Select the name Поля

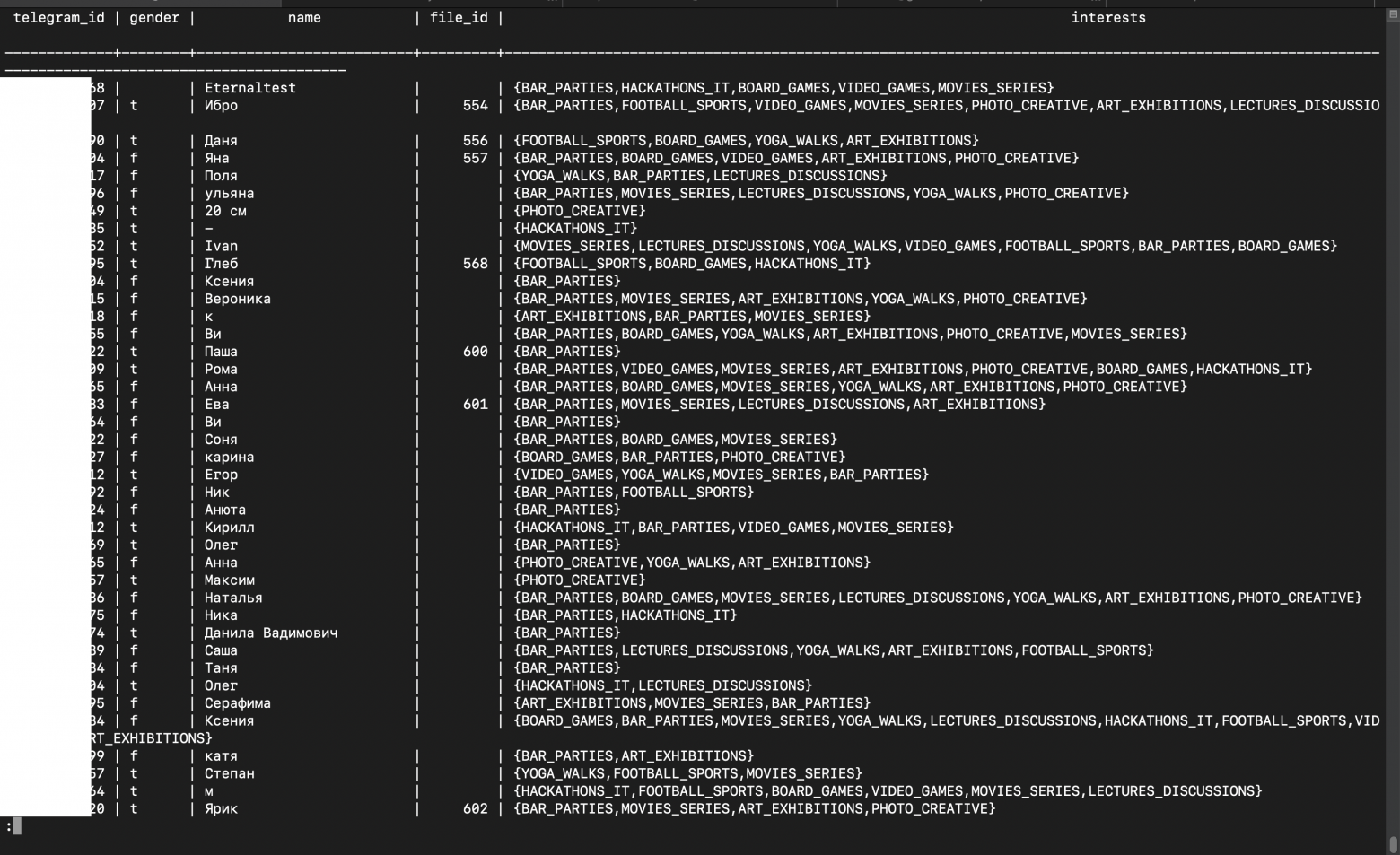(x=221, y=176)
